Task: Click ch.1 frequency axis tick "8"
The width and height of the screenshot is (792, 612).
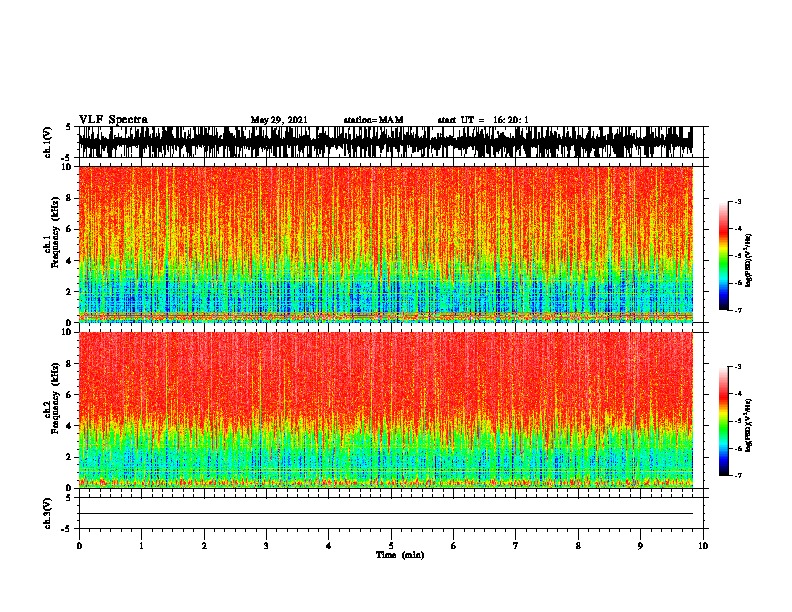Action: coord(69,198)
